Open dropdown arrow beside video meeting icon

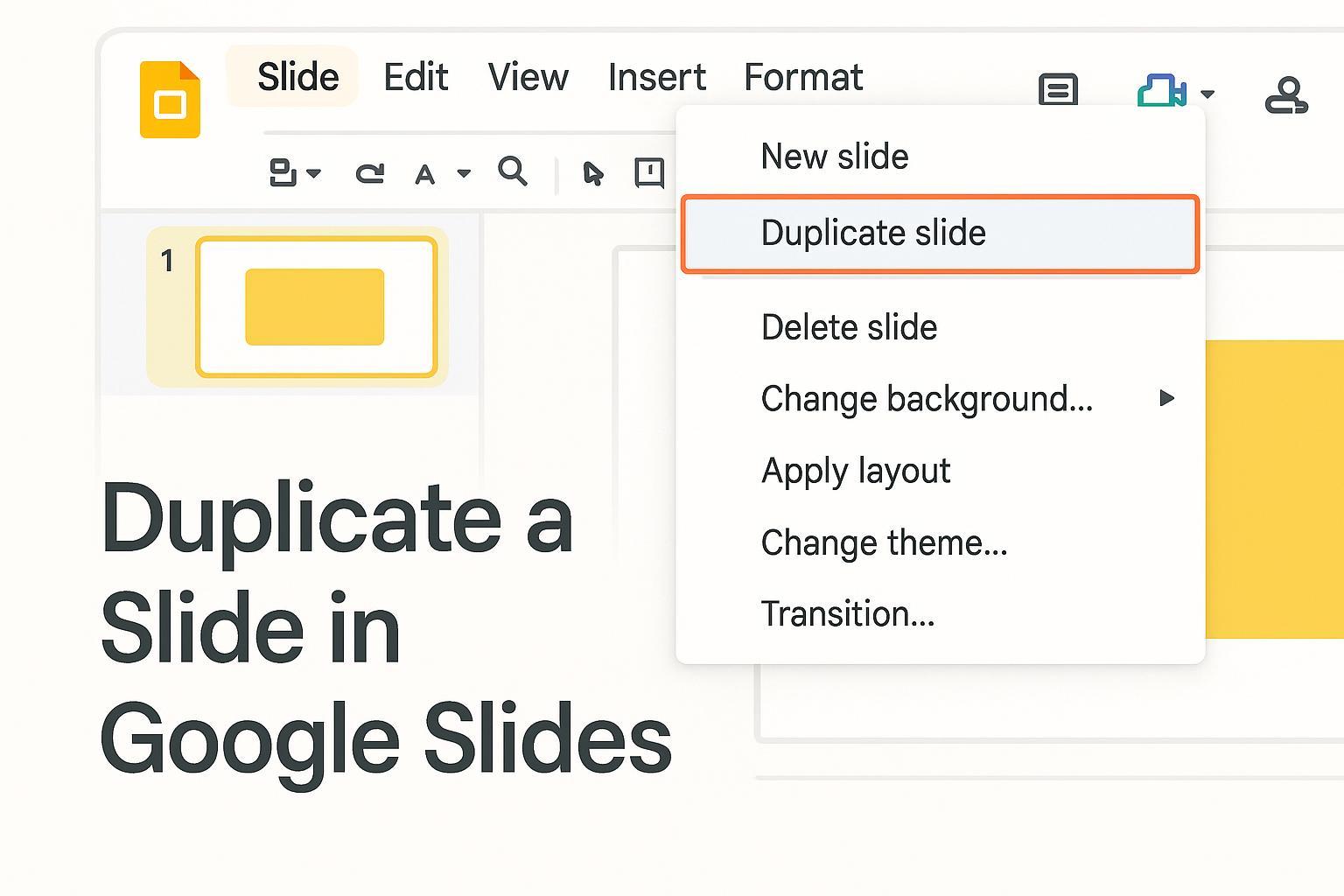click(1207, 94)
